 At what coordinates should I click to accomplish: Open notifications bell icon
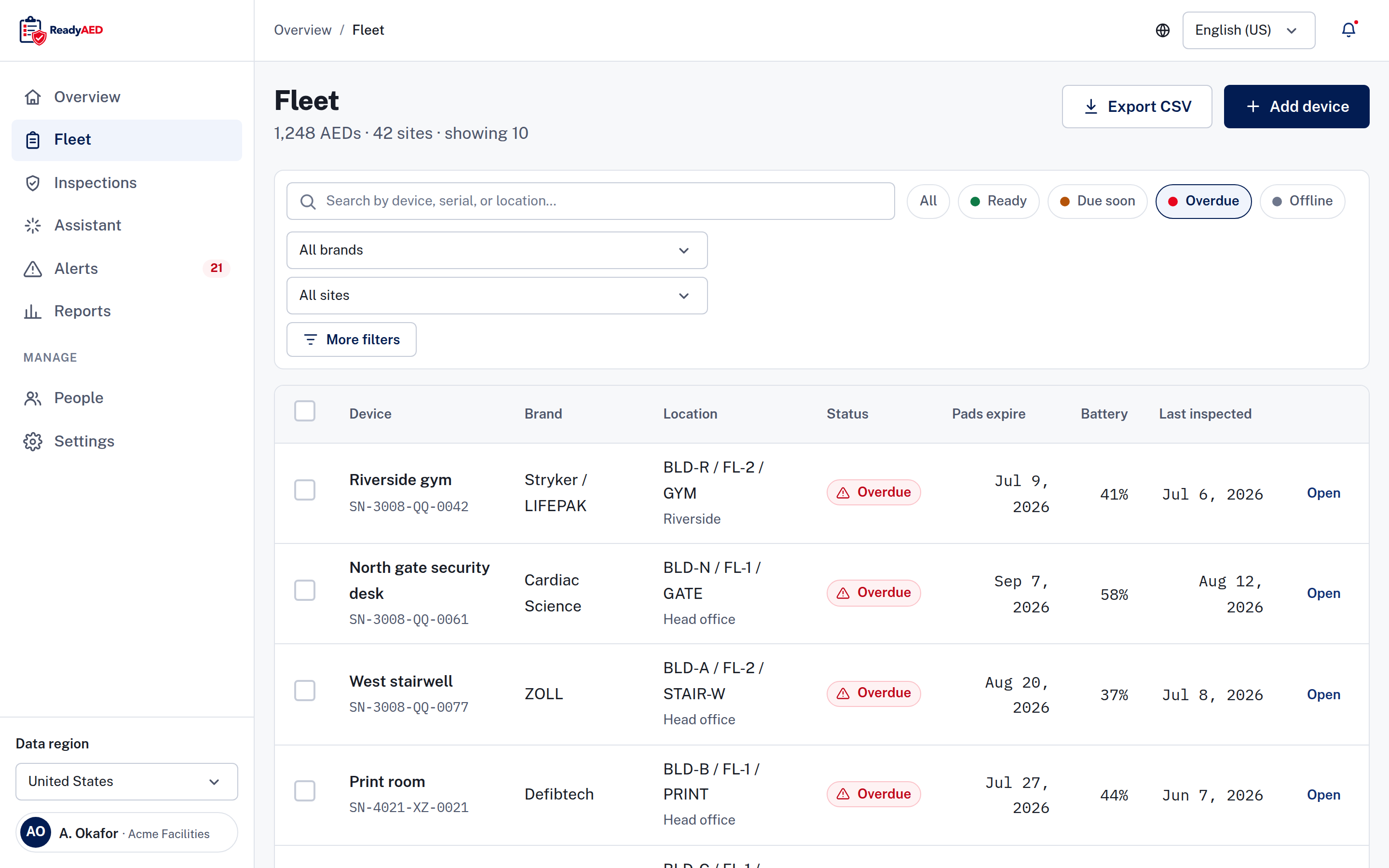1348,30
